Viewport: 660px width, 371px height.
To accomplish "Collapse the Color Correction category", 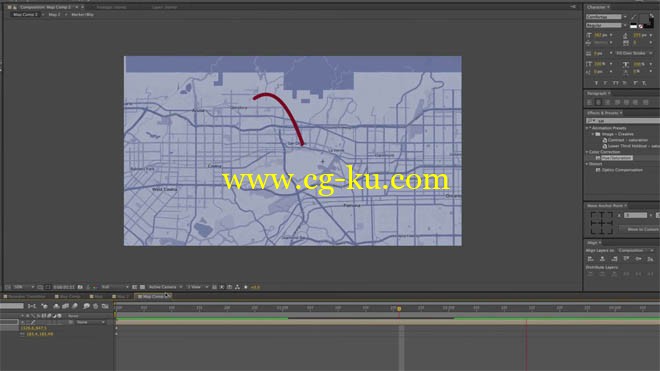I will coord(587,152).
